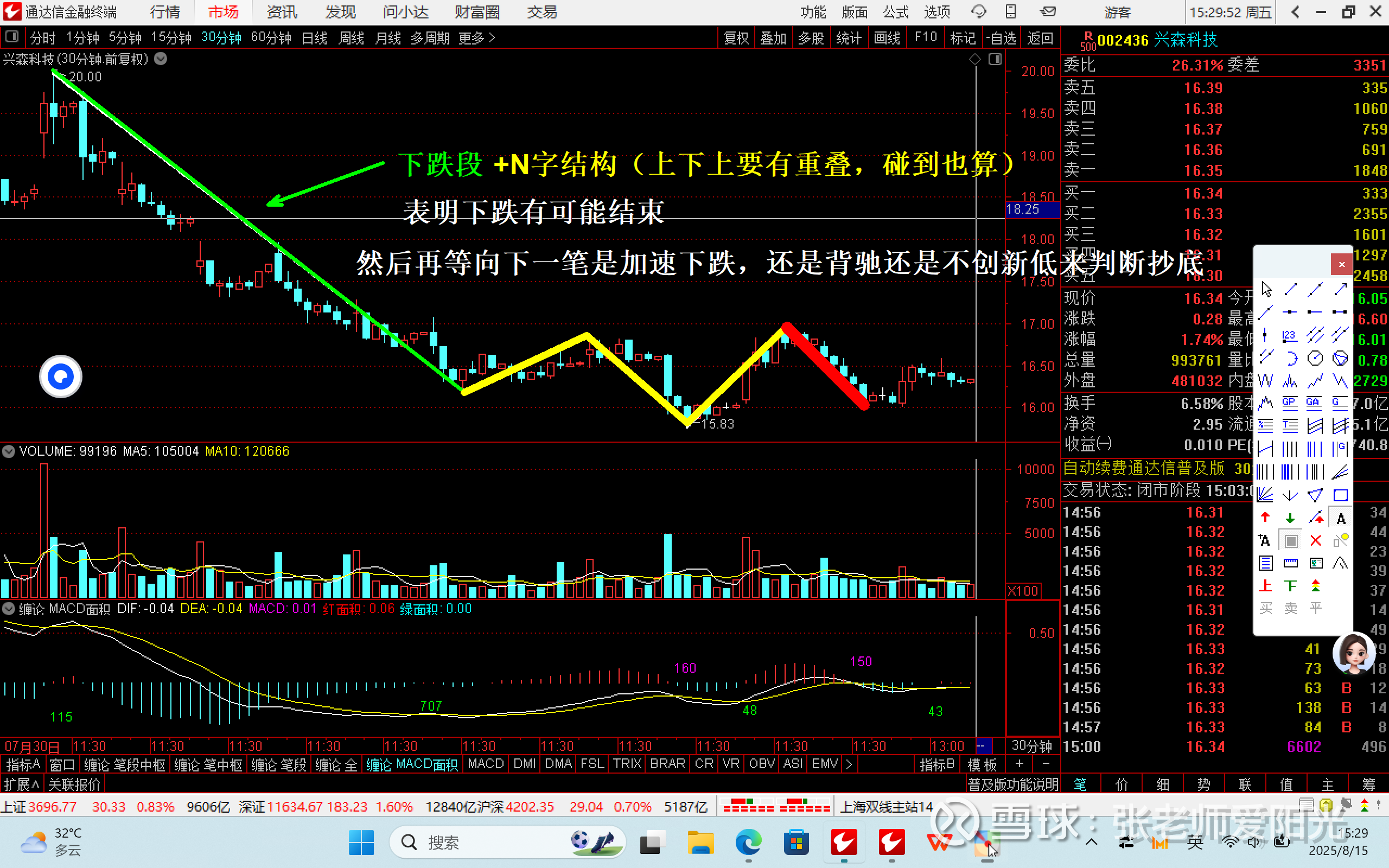Viewport: 1389px width, 868px height.
Task: Click the minus zoom button beside 模板
Action: pyautogui.click(x=1046, y=764)
